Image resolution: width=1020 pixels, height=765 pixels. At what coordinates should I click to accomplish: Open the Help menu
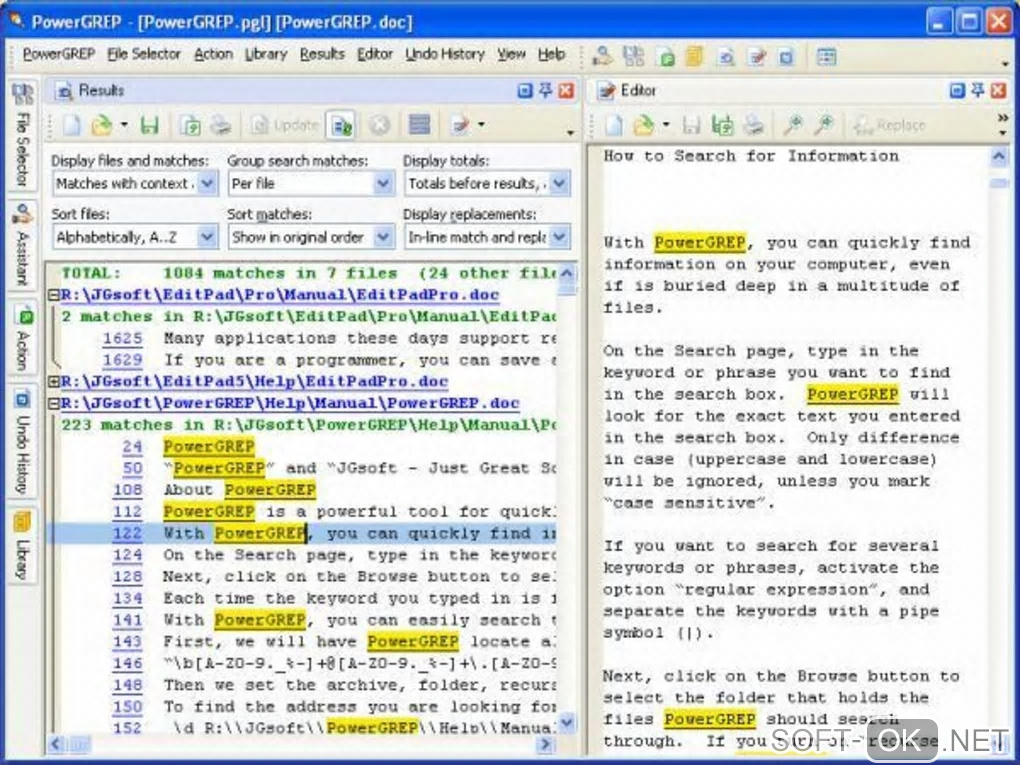(551, 55)
